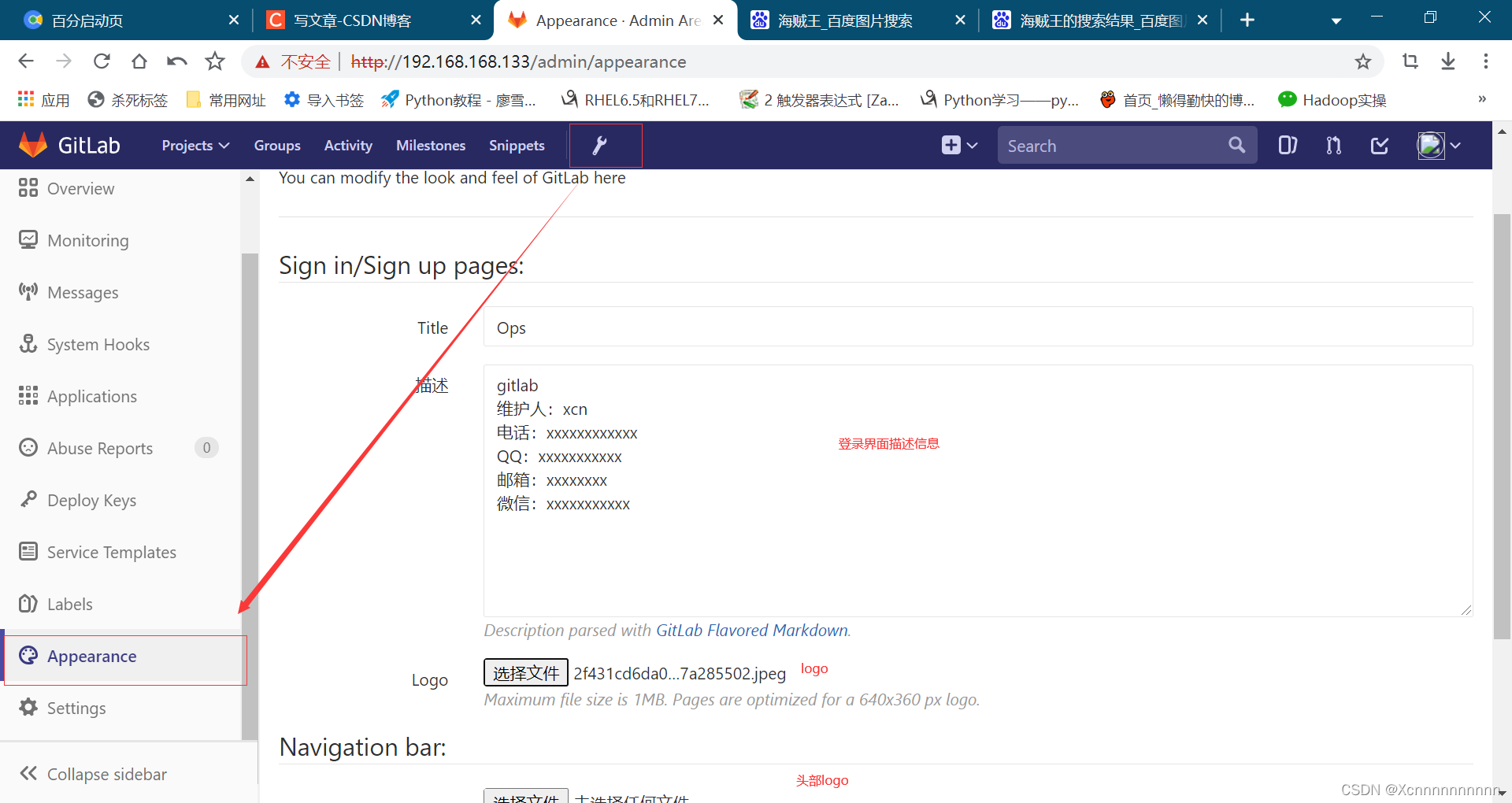Image resolution: width=1512 pixels, height=803 pixels.
Task: Open browser downloads icon
Action: click(1448, 61)
